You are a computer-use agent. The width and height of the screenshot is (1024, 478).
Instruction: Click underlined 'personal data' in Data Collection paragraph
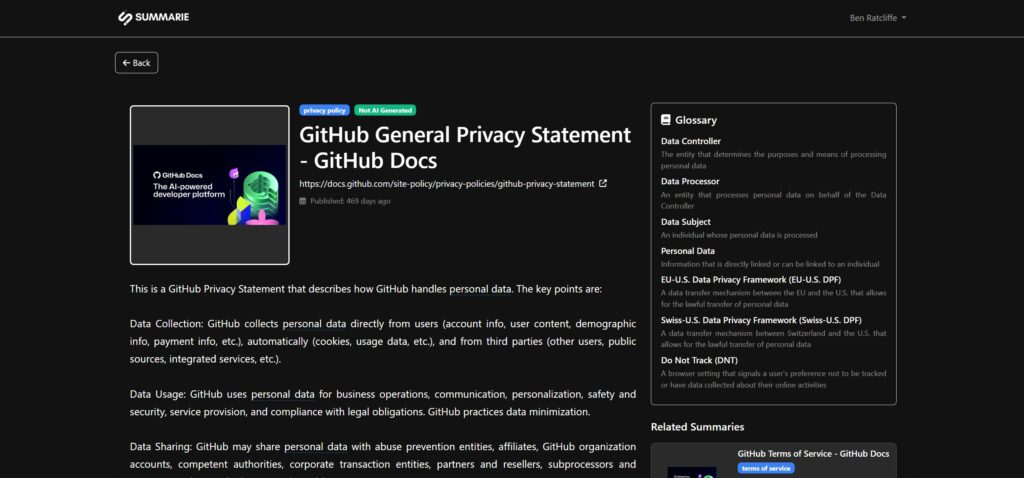314,323
